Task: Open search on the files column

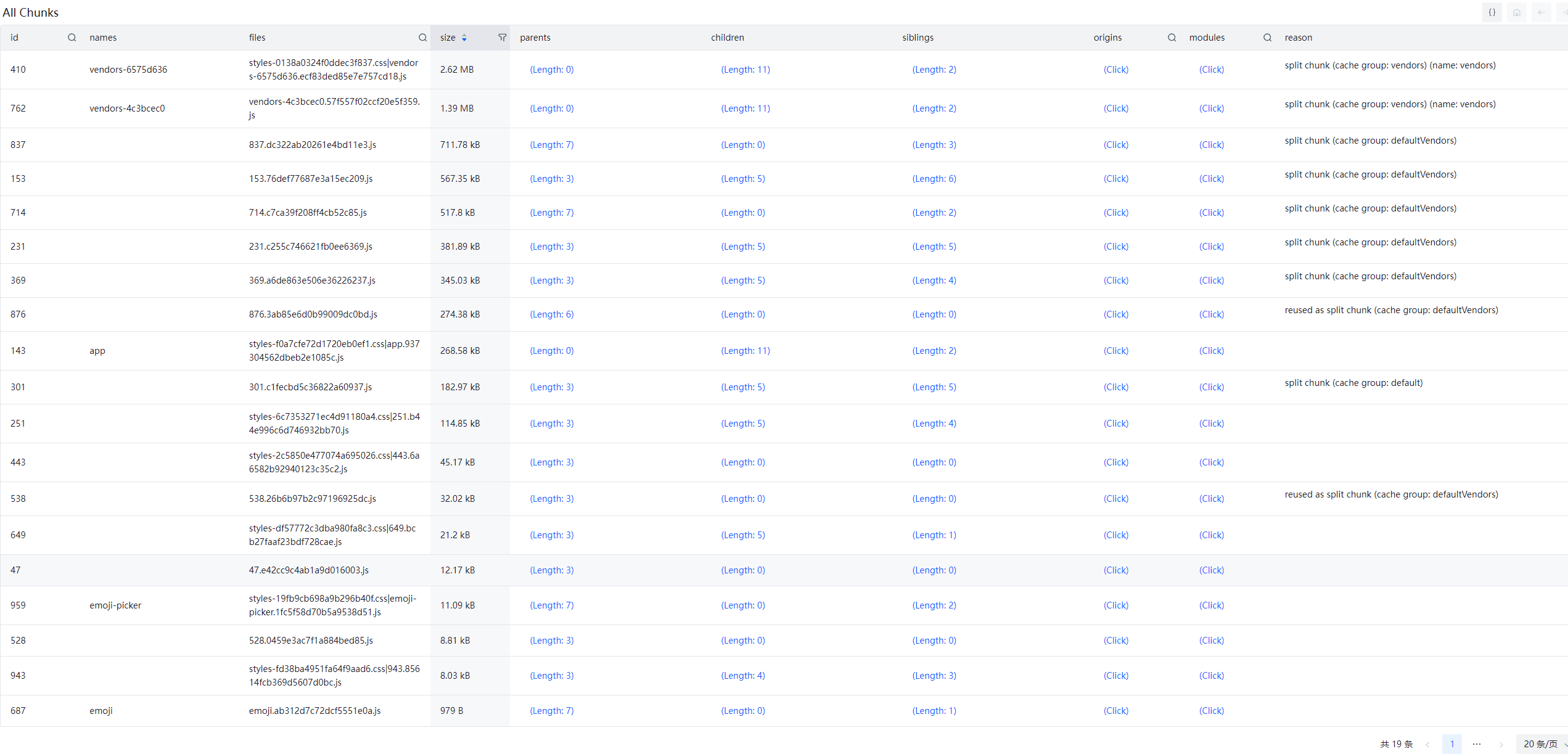Action: [422, 38]
